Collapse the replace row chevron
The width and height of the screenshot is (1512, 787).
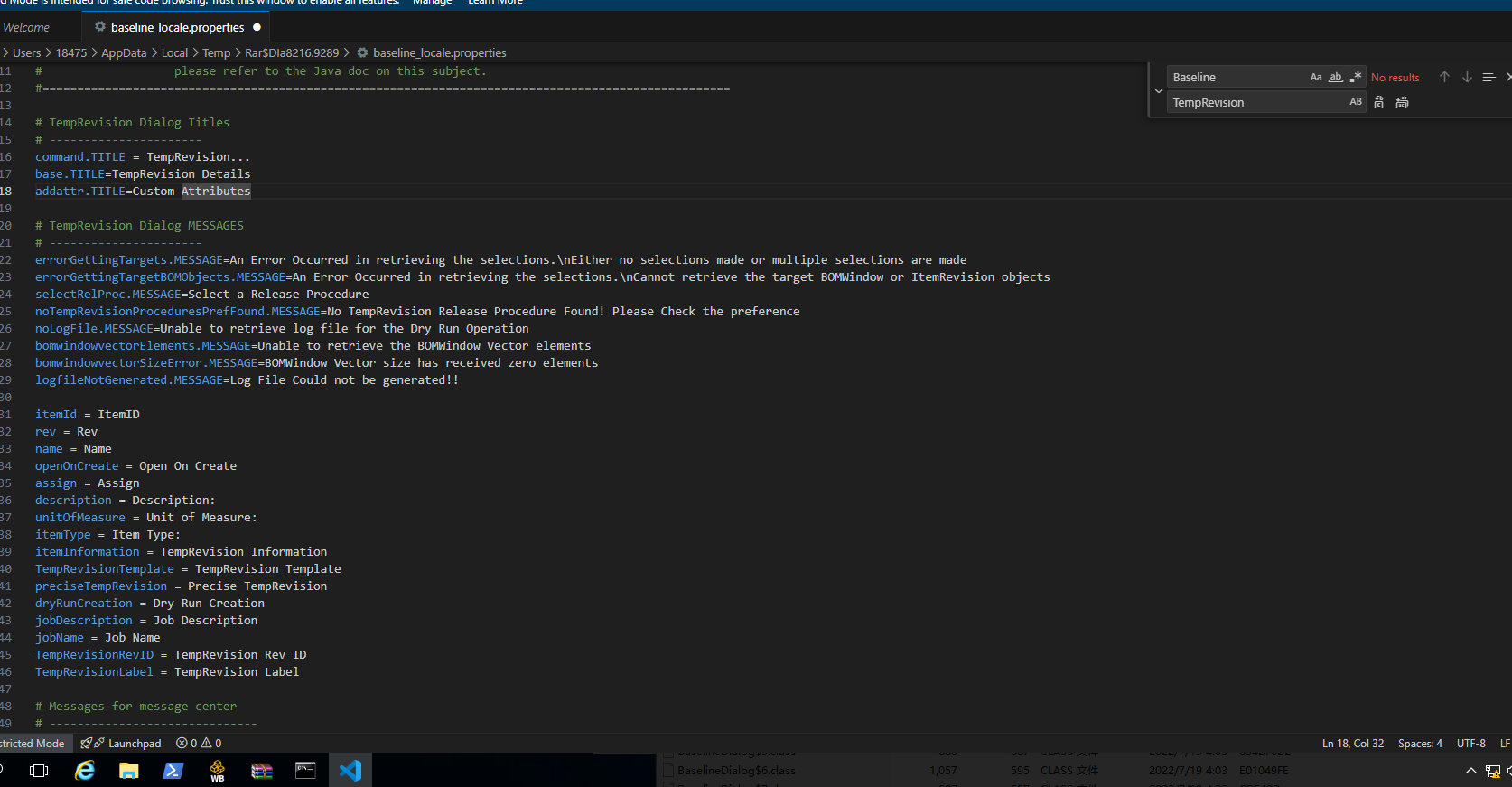coord(1158,90)
